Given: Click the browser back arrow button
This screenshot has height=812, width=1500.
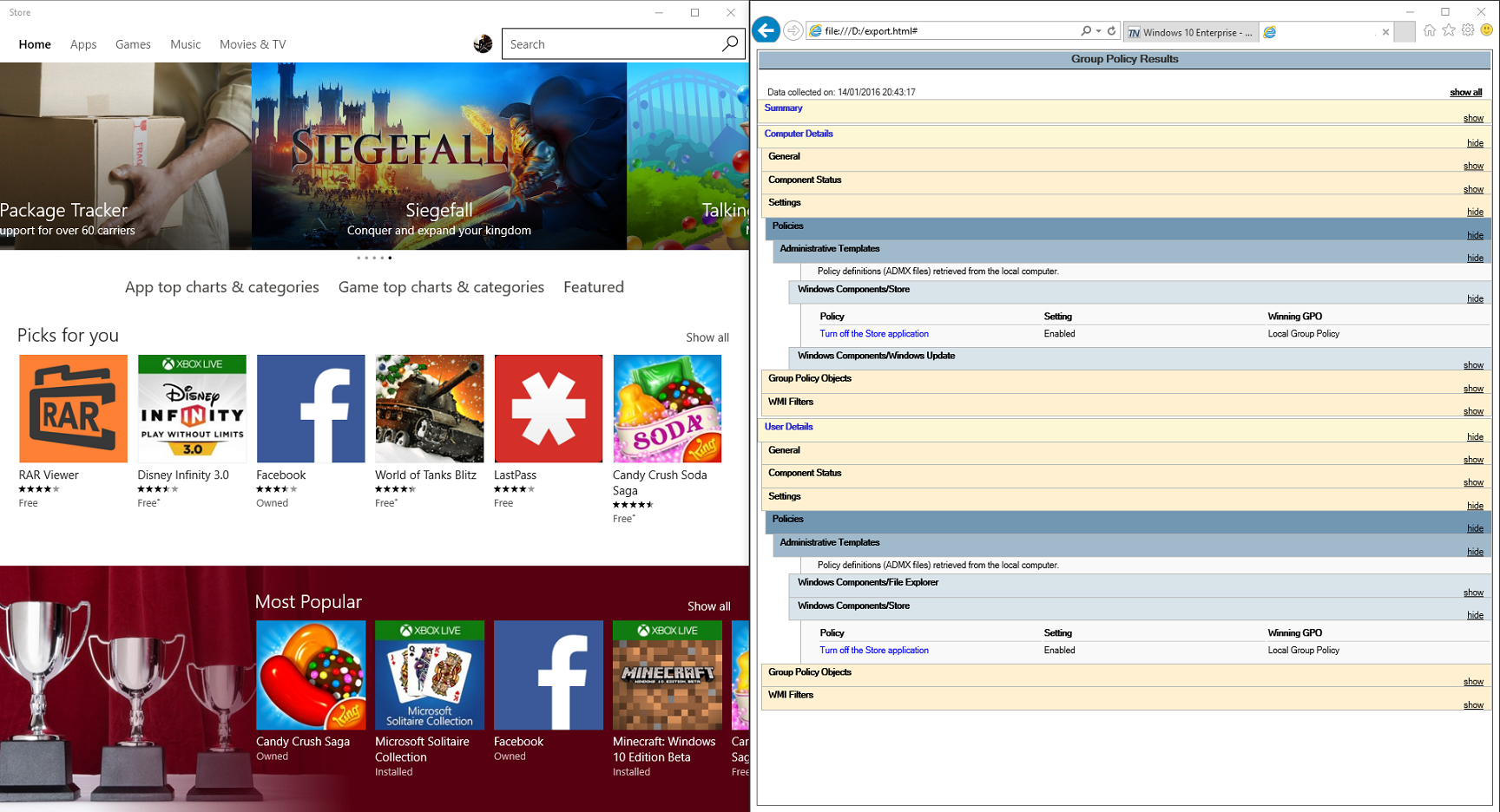Looking at the screenshot, I should point(766,30).
